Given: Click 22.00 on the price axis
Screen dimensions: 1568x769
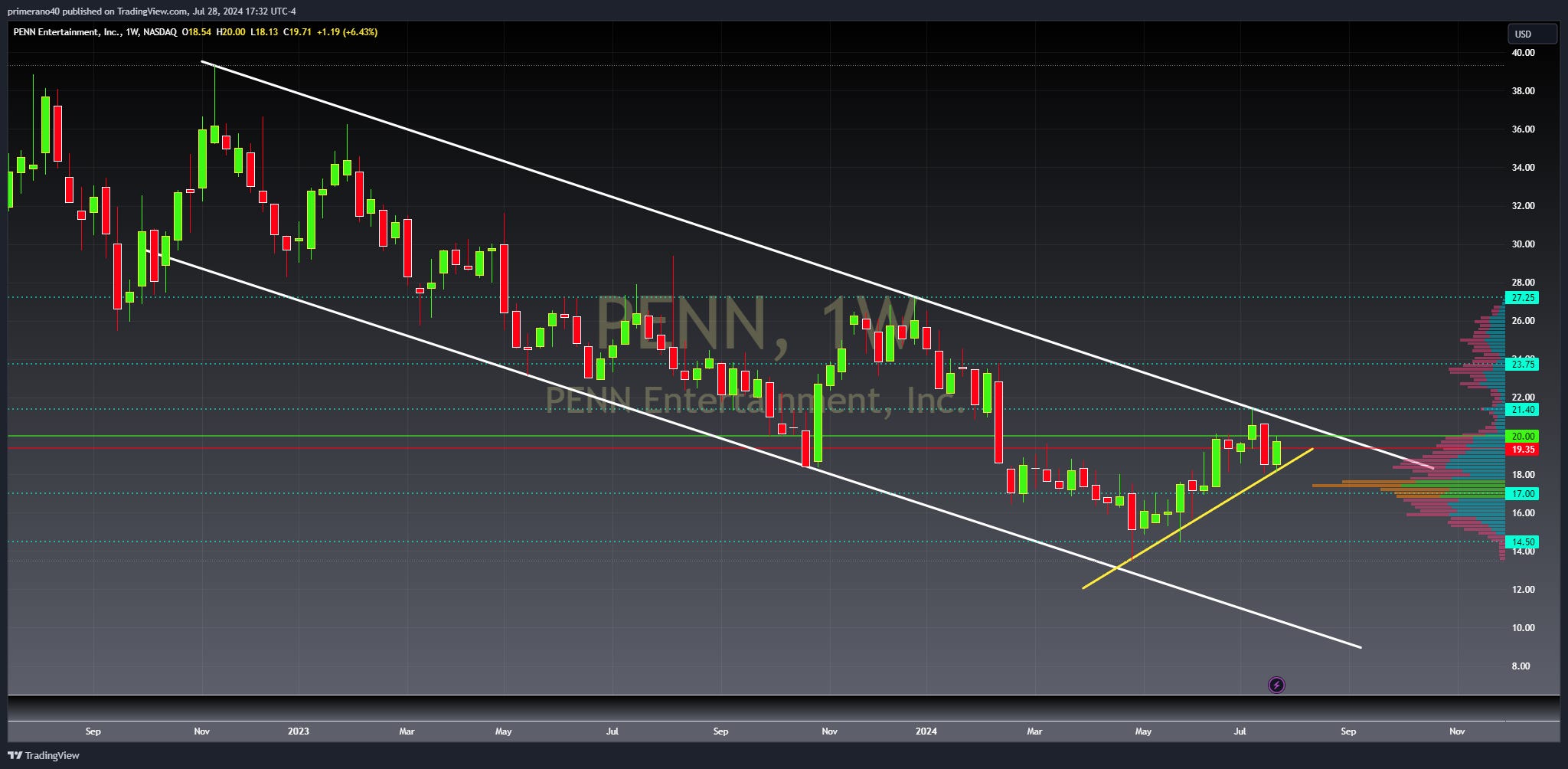Looking at the screenshot, I should [x=1523, y=398].
